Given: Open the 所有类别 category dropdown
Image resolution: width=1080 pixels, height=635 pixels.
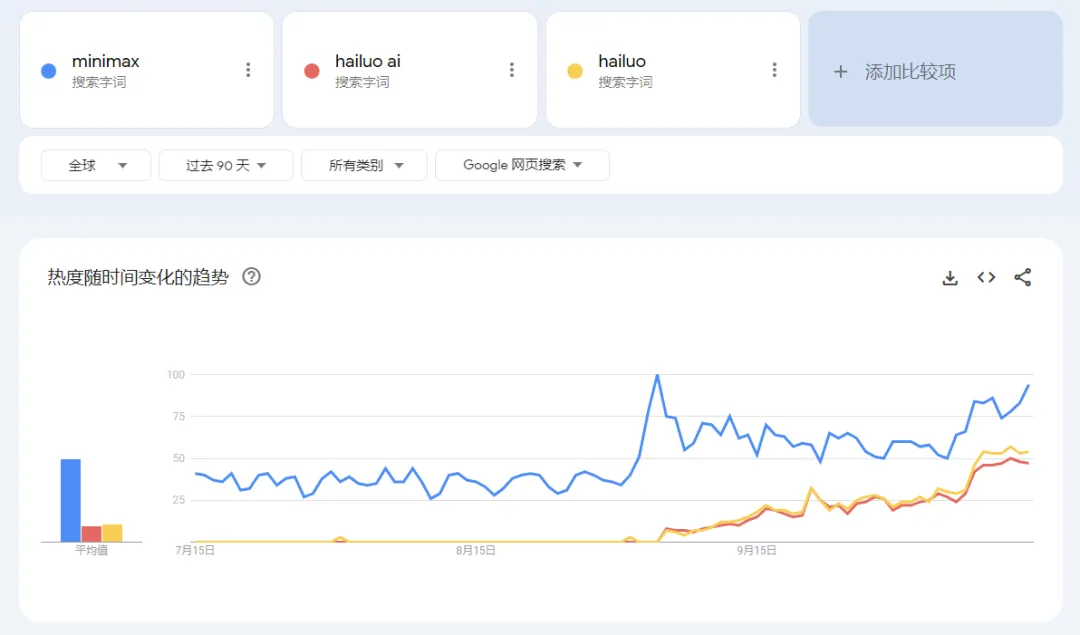Looking at the screenshot, I should tap(364, 165).
